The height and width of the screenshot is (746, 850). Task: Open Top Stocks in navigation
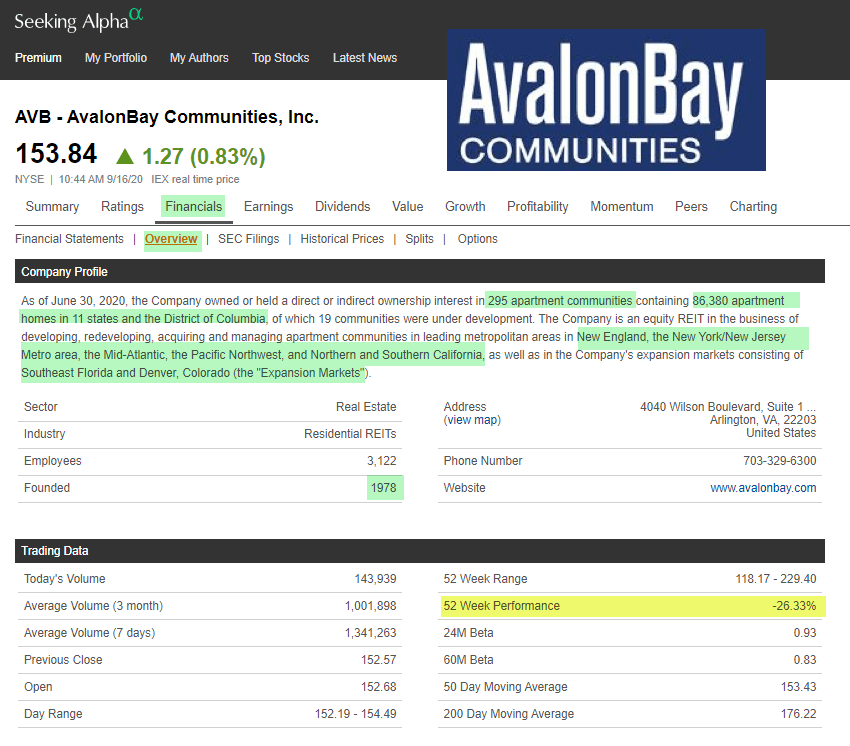[x=281, y=58]
